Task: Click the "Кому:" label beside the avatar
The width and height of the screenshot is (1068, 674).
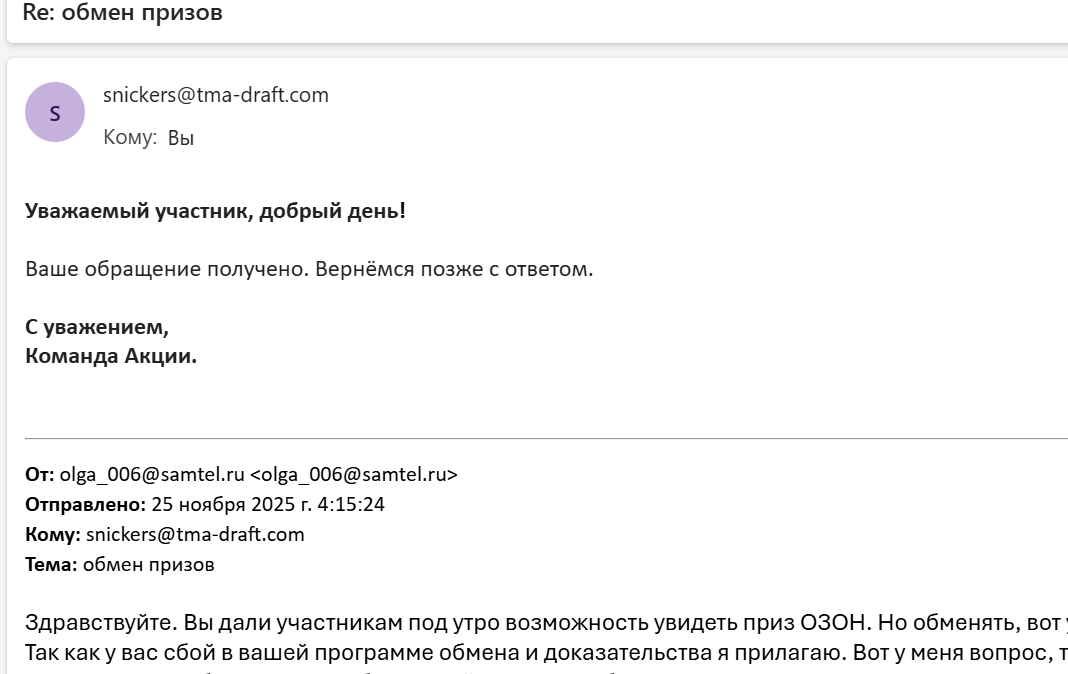Action: [x=130, y=138]
